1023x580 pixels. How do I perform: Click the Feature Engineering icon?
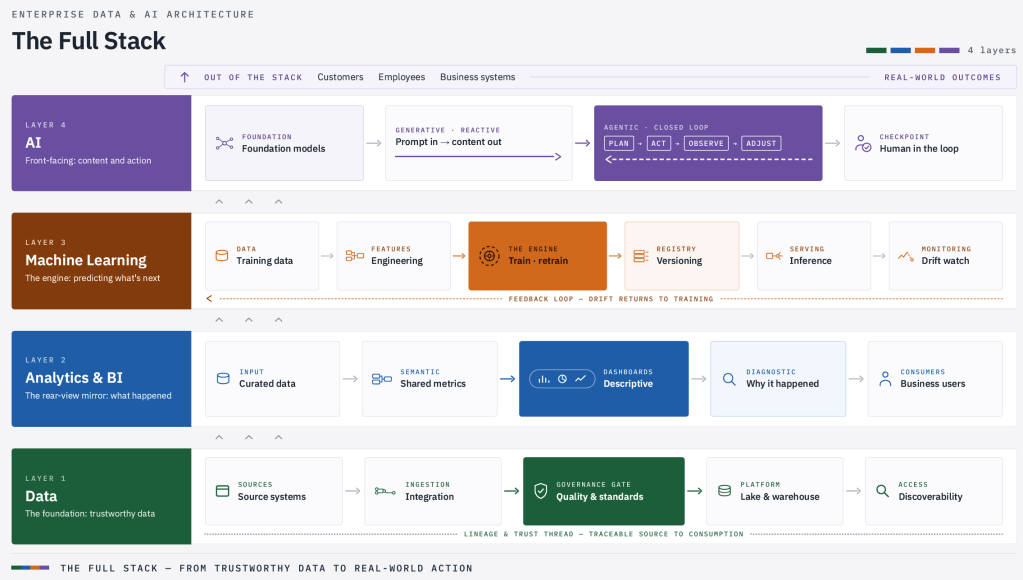(x=354, y=256)
